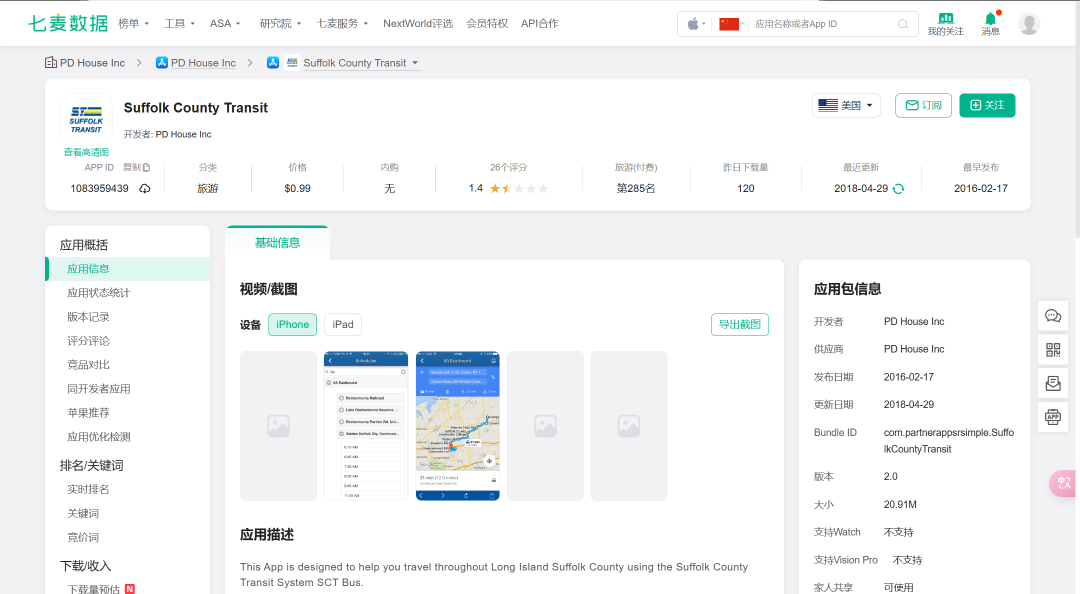1080x594 pixels.
Task: Open the QR code floating icon
Action: (1053, 350)
